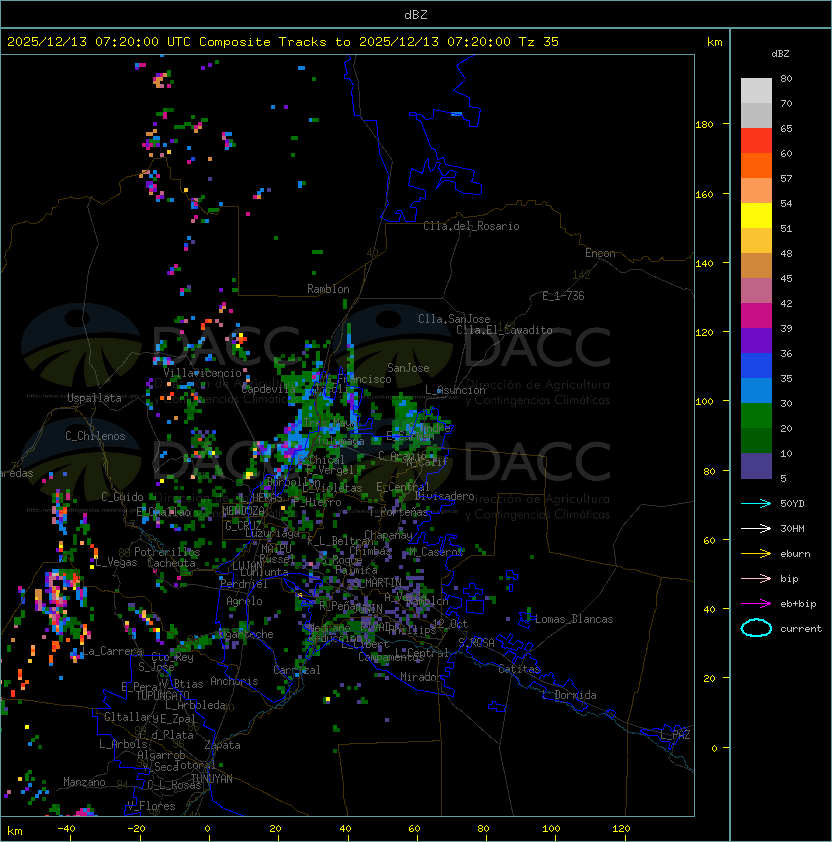
Task: Click the Clla.del_Rosario label
Action: [471, 226]
